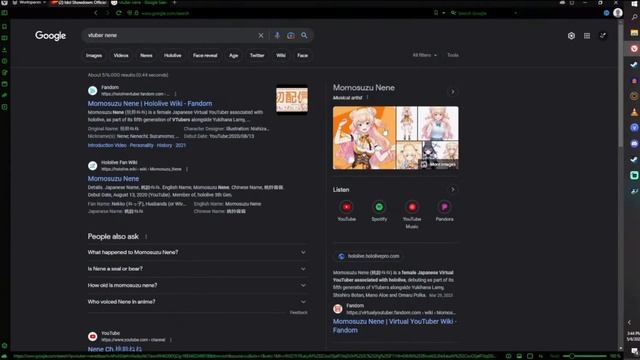Show hidden tray icons chevron

tap(629, 322)
